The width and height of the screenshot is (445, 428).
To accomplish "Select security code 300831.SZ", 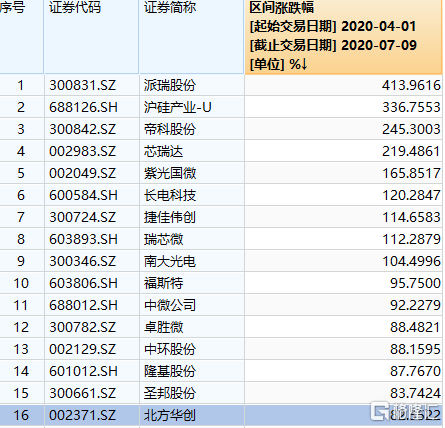I will coord(83,85).
